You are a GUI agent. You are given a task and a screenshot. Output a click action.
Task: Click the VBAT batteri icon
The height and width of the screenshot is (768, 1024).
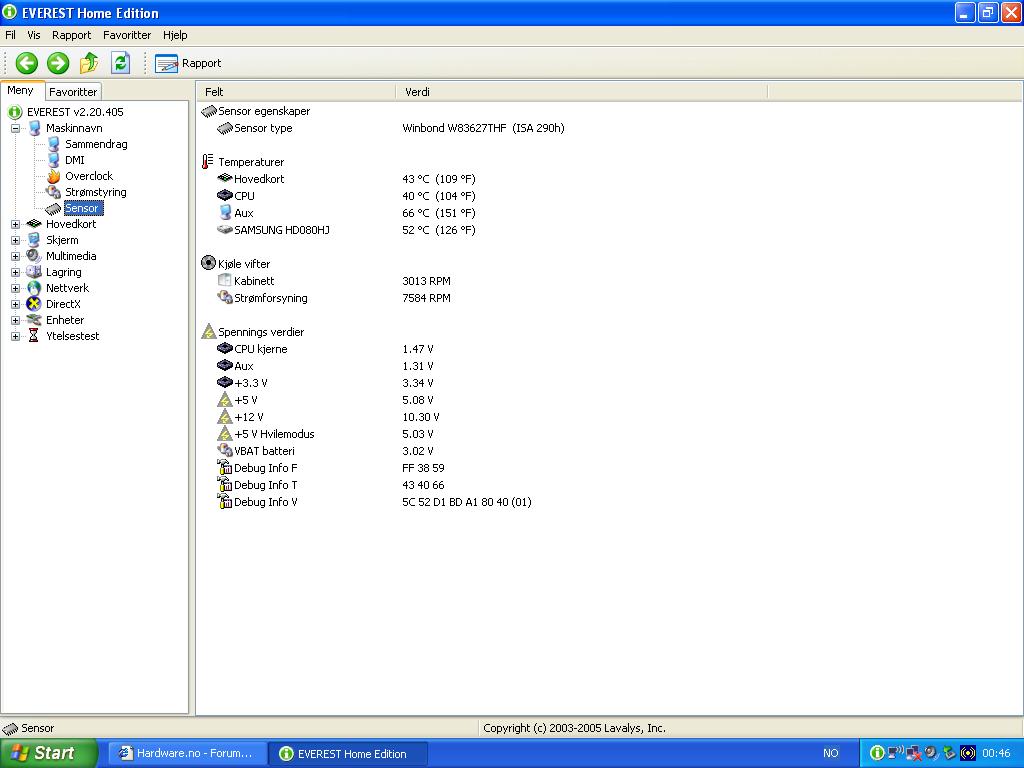click(x=225, y=451)
